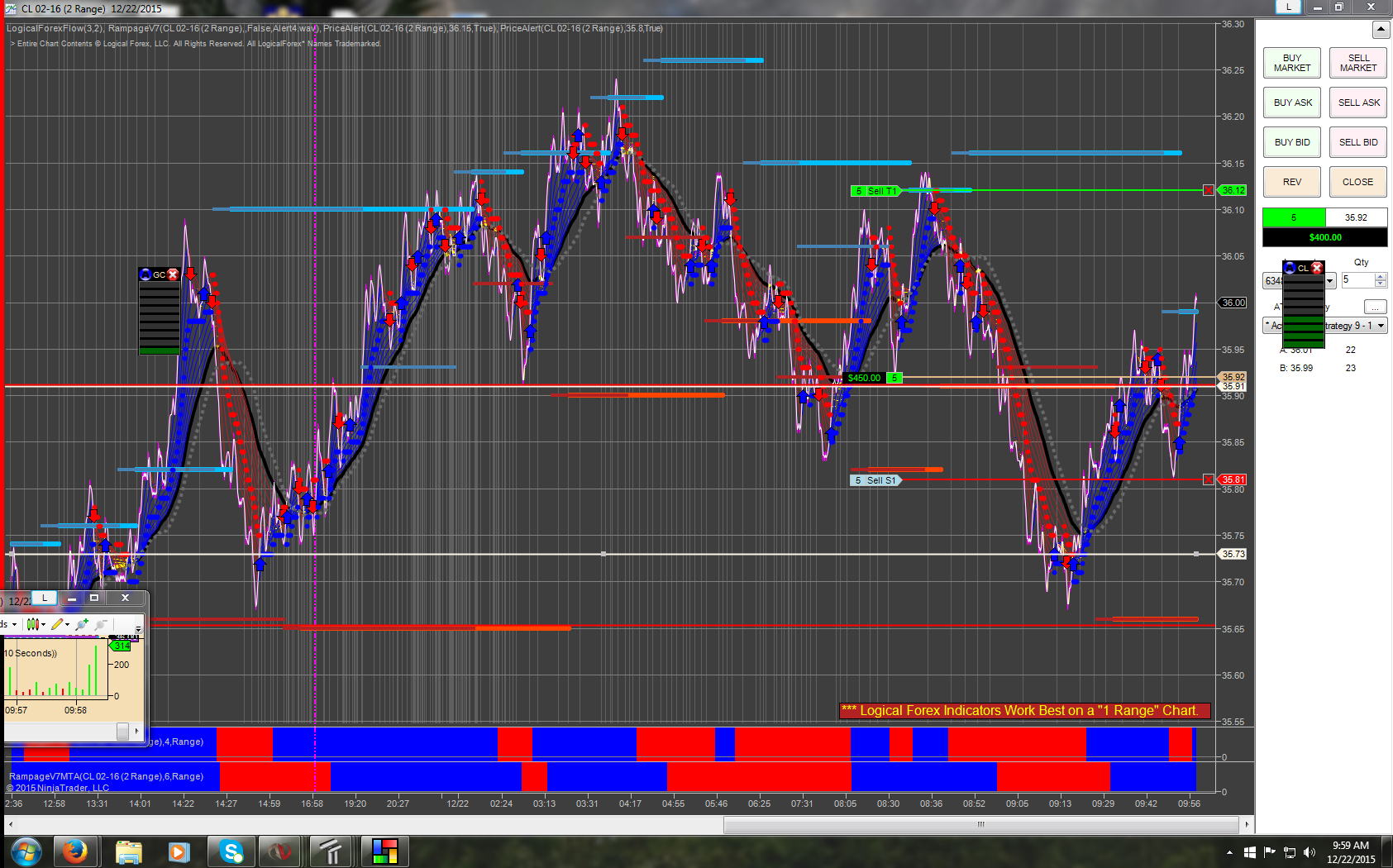
Task: Click the Qty input field
Action: [1357, 280]
